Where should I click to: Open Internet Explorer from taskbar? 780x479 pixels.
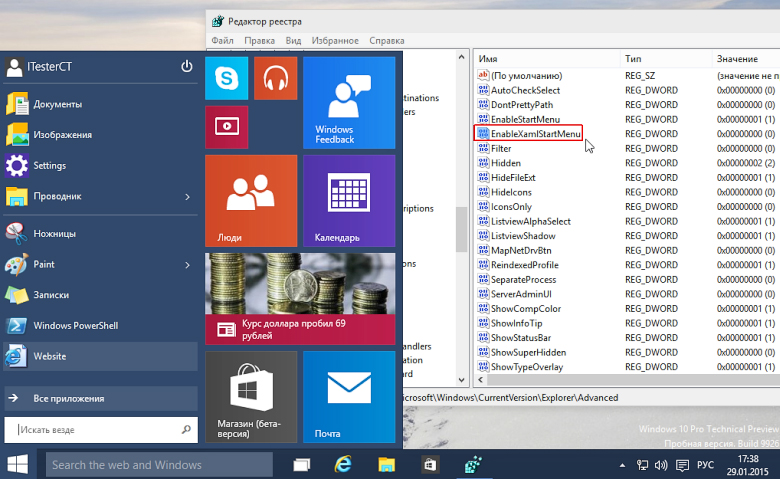[343, 465]
